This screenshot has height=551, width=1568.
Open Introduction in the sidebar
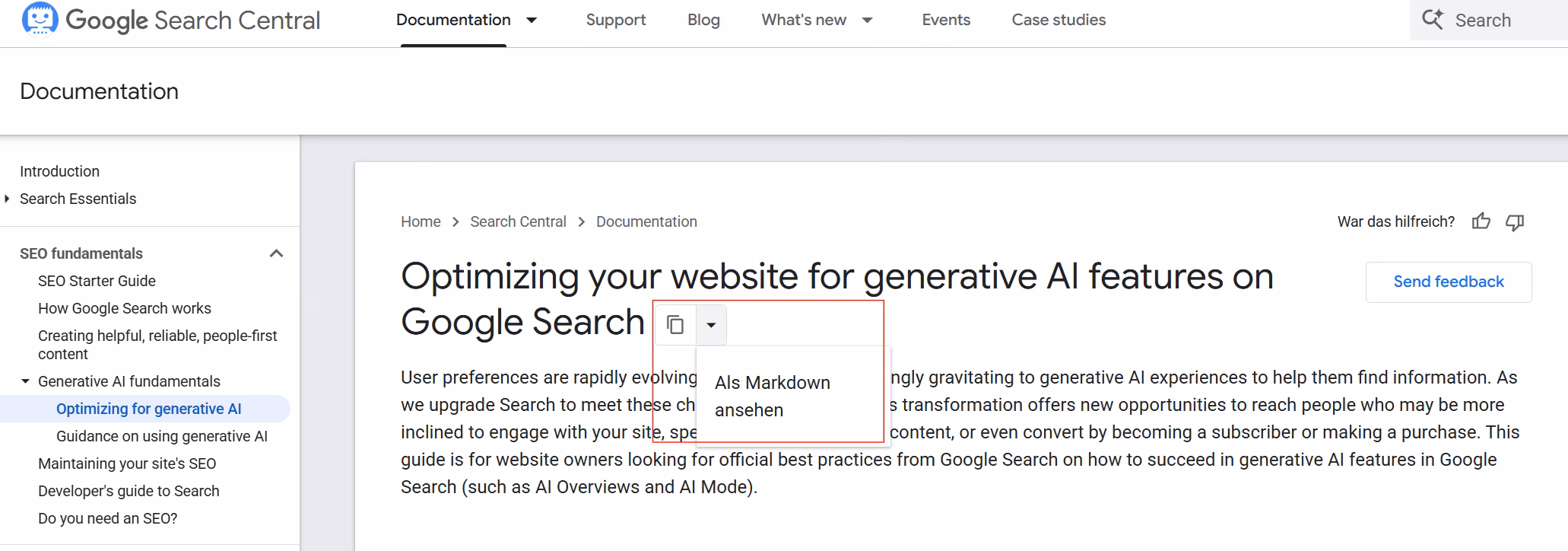[59, 171]
